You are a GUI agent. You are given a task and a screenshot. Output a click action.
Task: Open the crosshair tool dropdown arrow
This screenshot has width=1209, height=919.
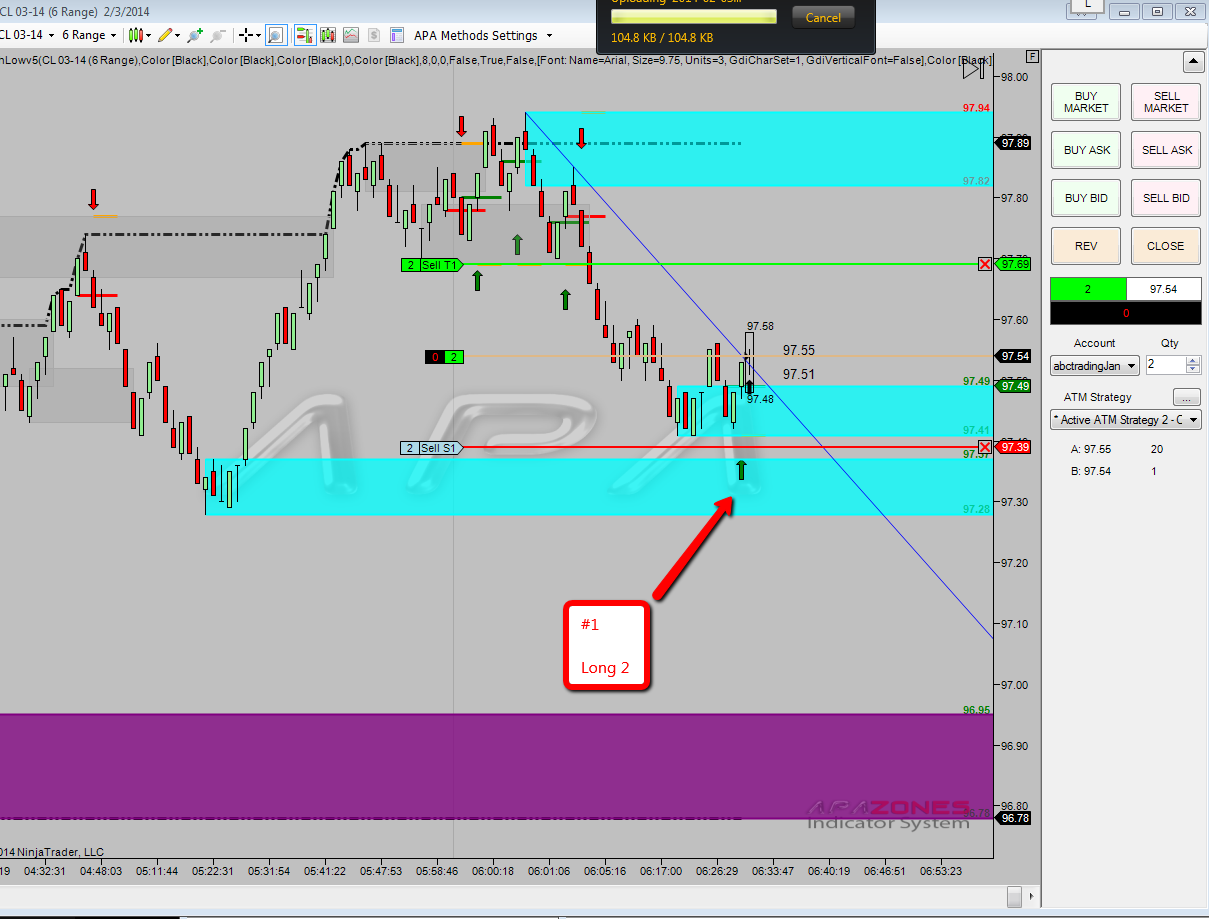pyautogui.click(x=258, y=35)
